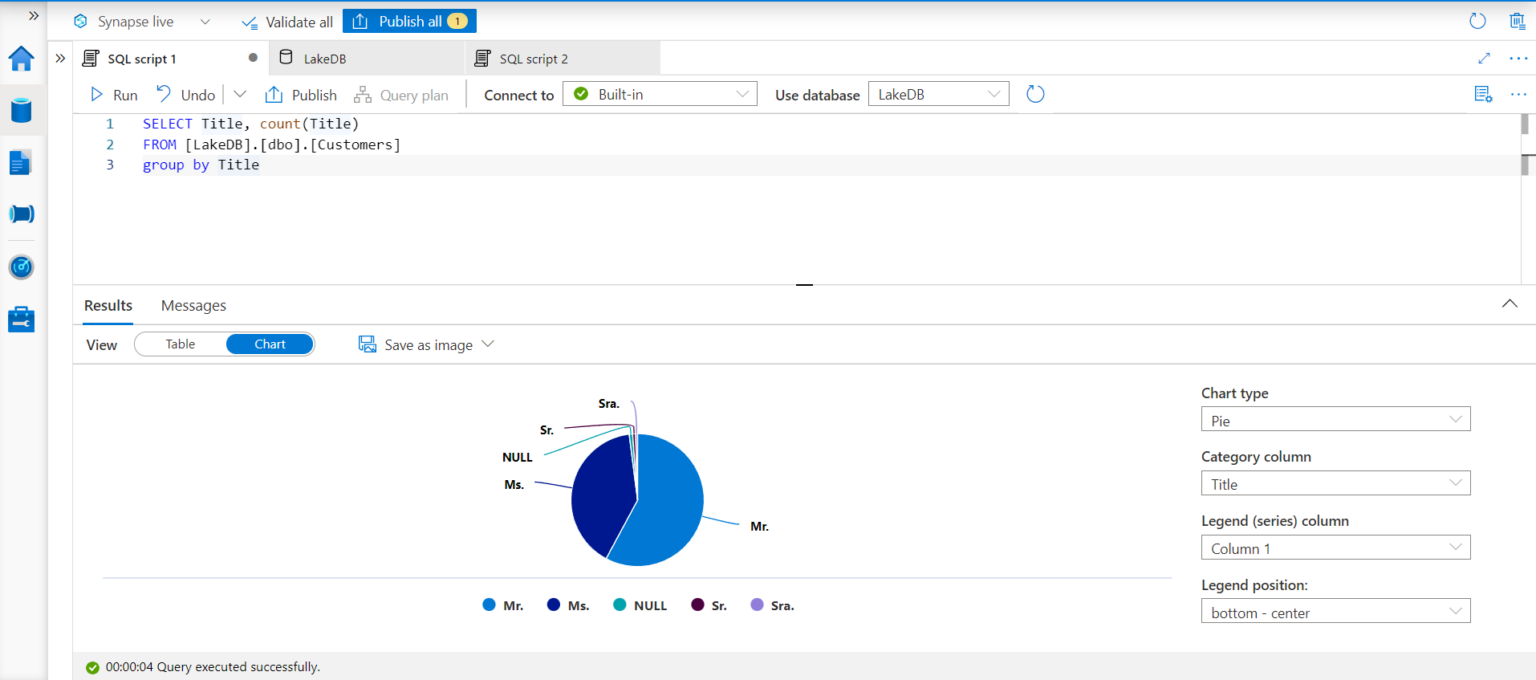Collapse the results panel with chevron

(x=1510, y=304)
